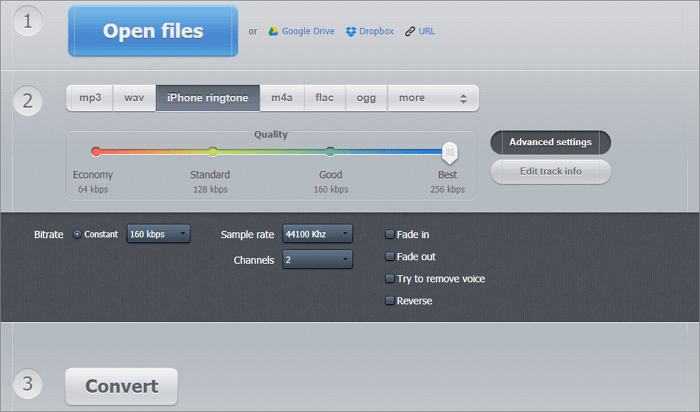Screen dimensions: 700x412
Task: Tick the Reverse checkbox
Action: point(390,301)
